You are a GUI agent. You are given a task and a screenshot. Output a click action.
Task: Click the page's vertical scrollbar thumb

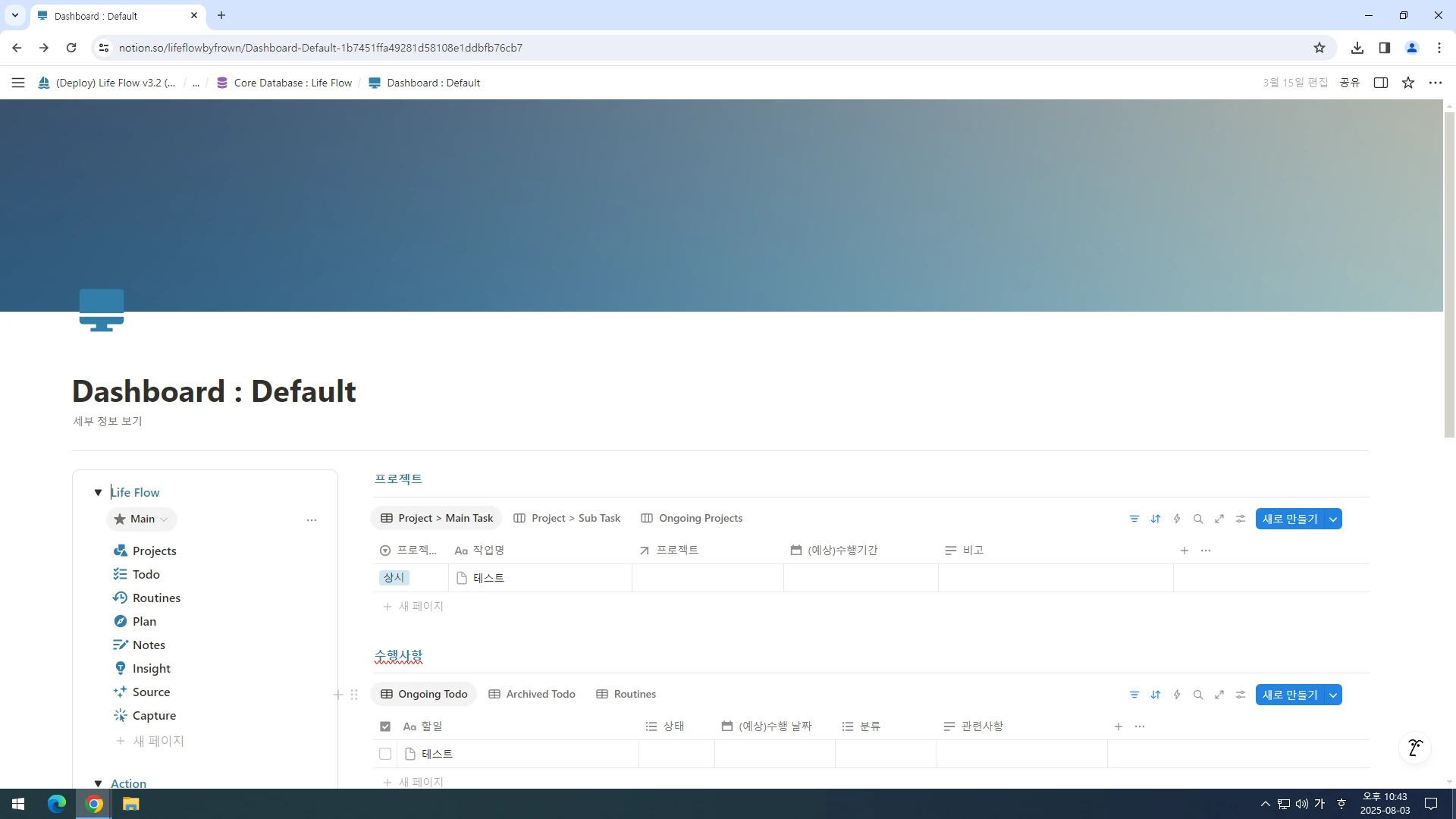[1449, 273]
